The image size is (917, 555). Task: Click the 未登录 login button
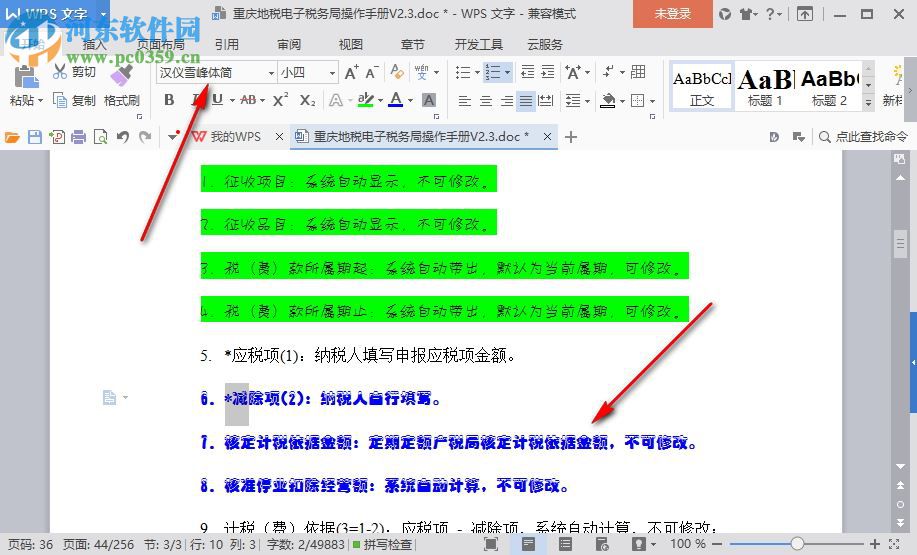pos(673,14)
